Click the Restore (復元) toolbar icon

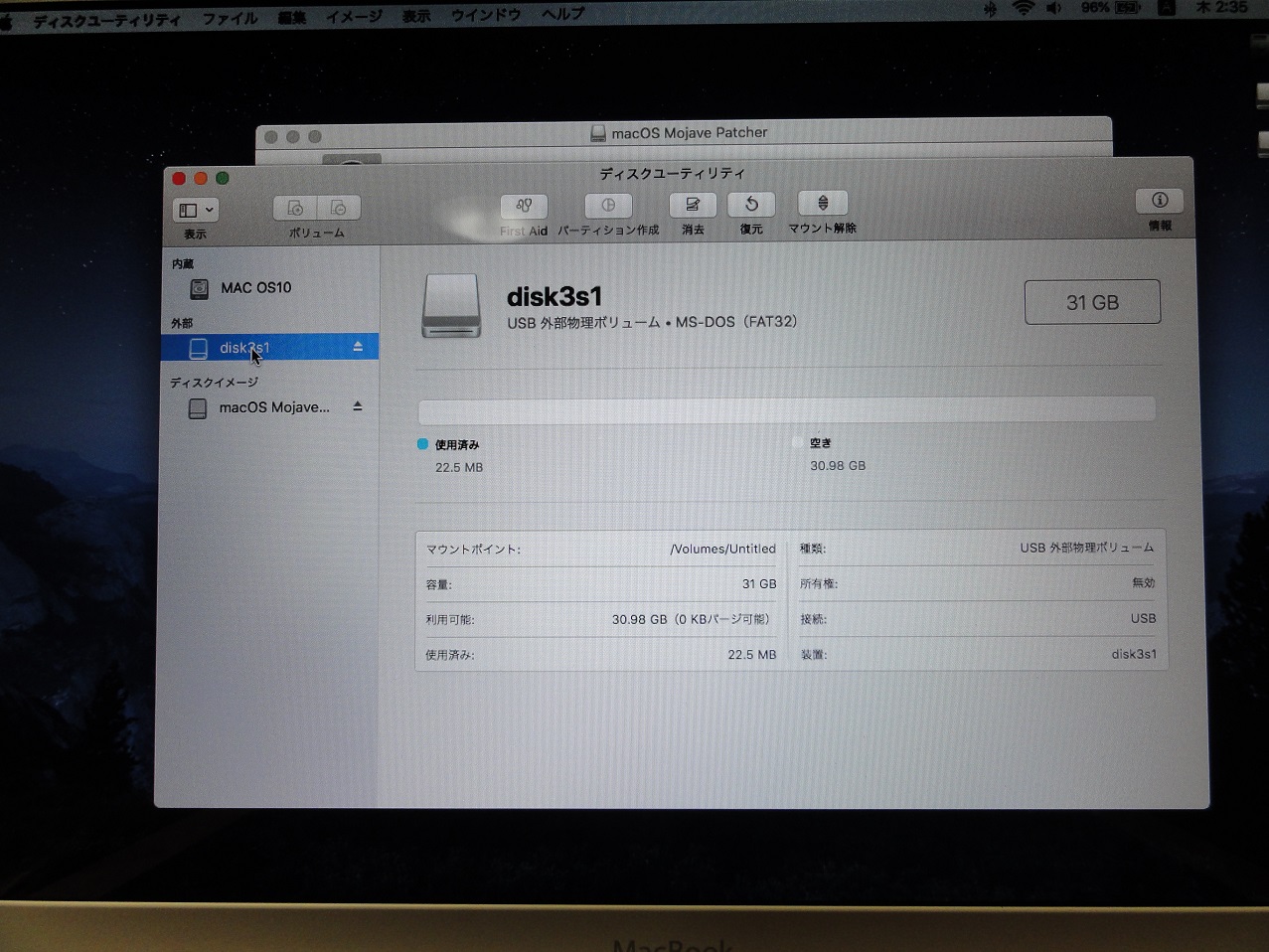click(751, 204)
